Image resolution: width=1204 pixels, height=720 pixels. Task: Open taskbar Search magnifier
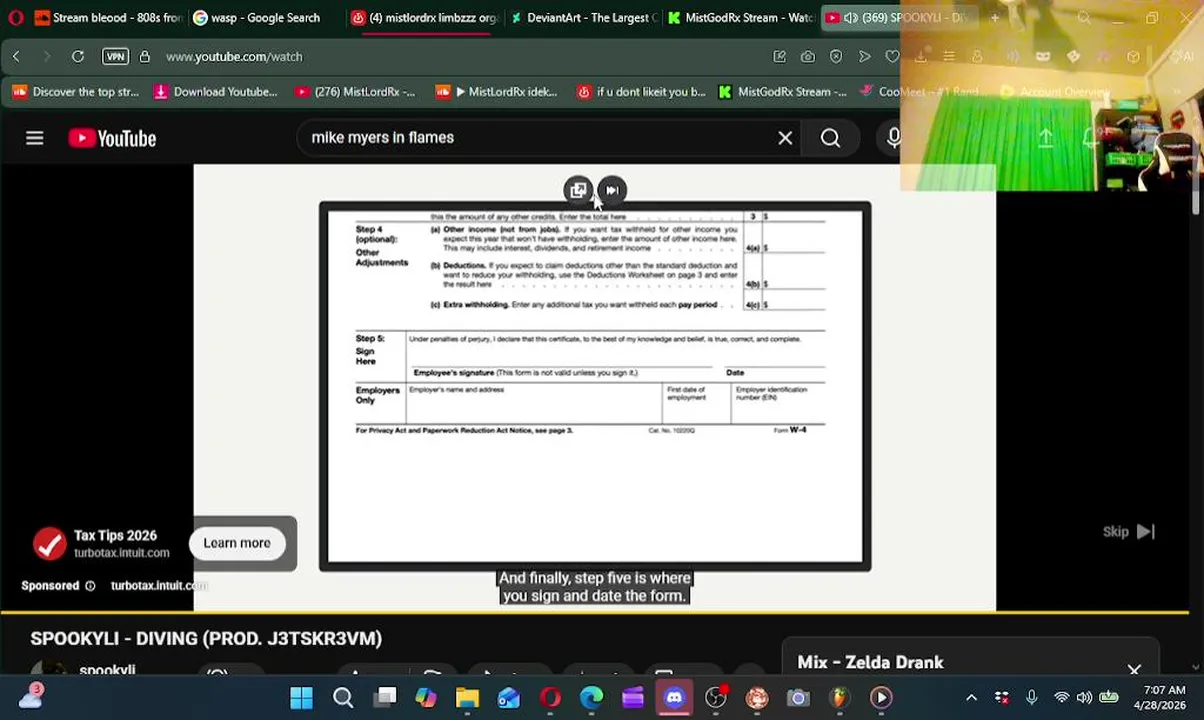coord(343,698)
